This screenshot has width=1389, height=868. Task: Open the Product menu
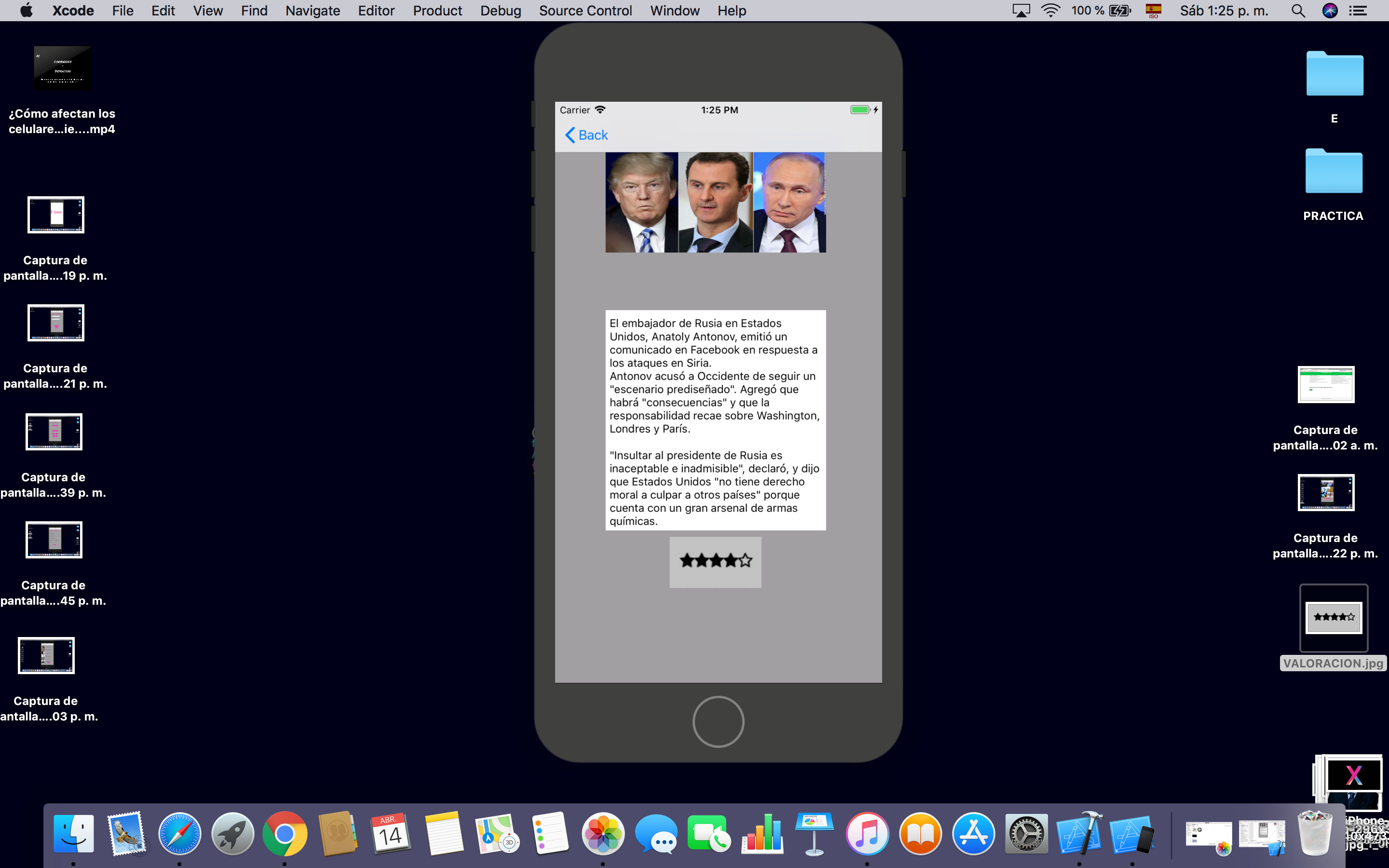437,11
